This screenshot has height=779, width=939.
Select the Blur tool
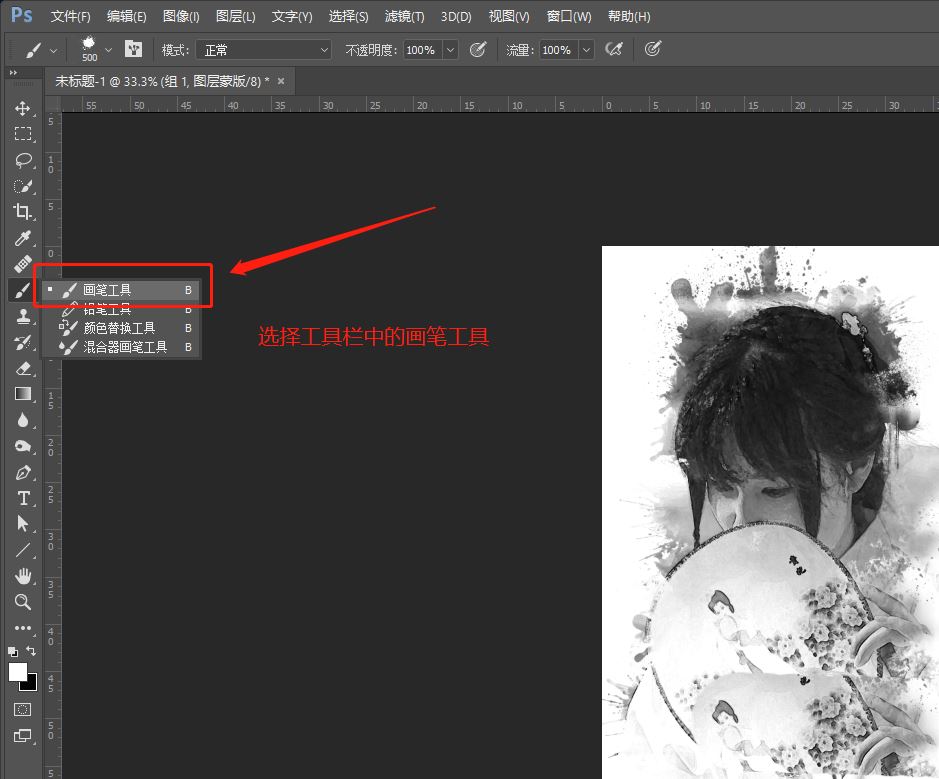point(23,420)
